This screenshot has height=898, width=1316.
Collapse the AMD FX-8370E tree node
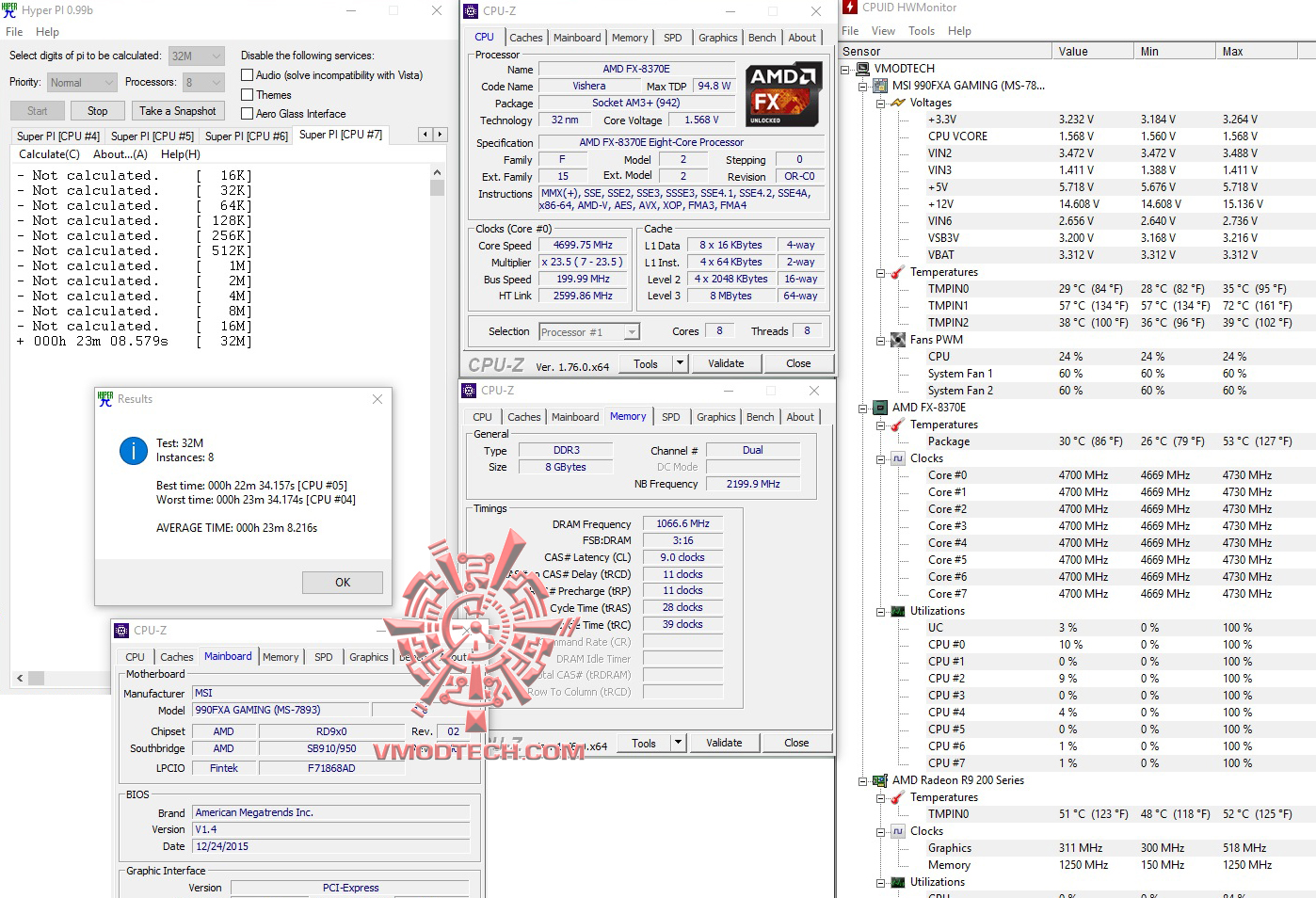pos(863,408)
